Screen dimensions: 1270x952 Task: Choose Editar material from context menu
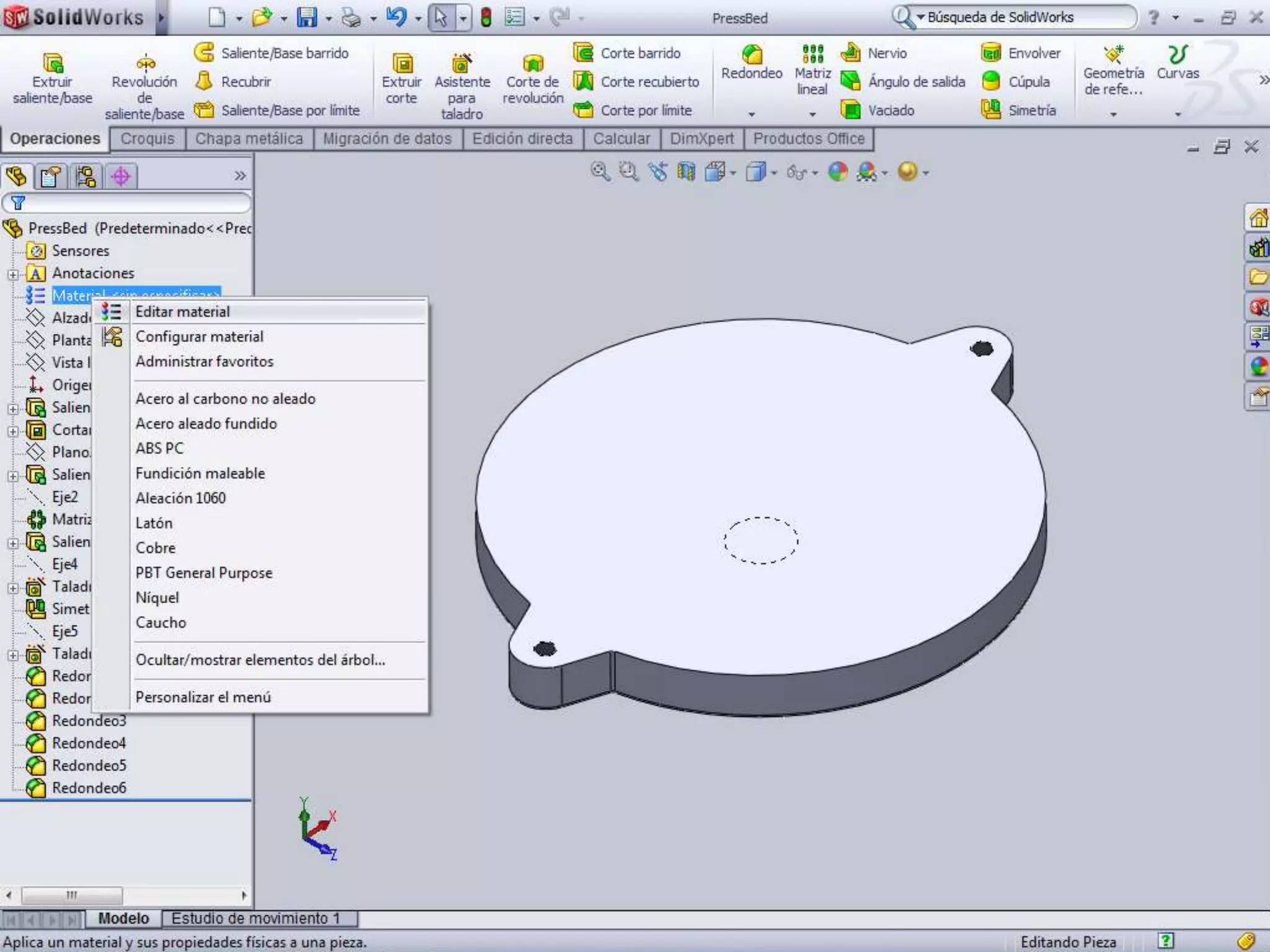pos(182,312)
